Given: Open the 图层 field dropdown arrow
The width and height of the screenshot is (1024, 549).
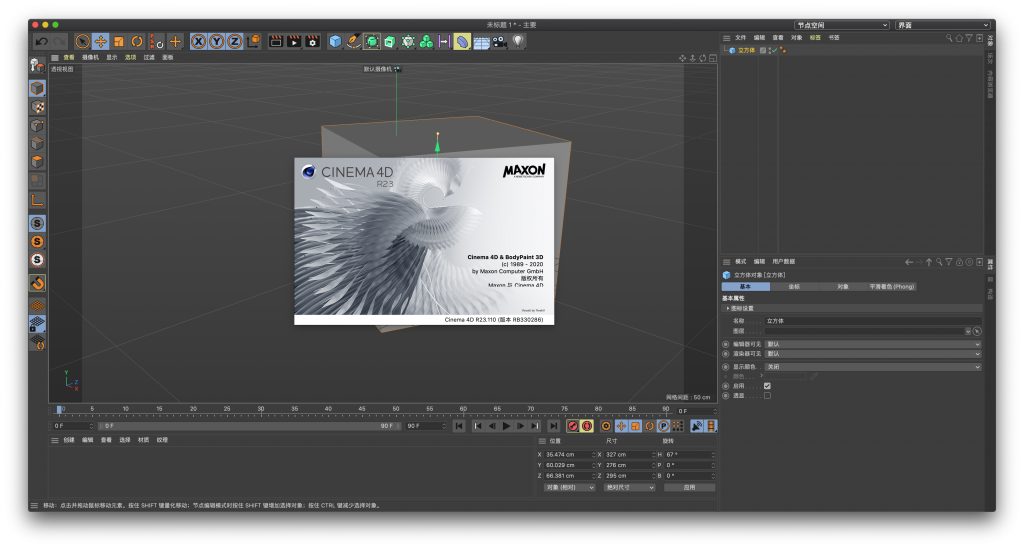Looking at the screenshot, I should pos(968,331).
